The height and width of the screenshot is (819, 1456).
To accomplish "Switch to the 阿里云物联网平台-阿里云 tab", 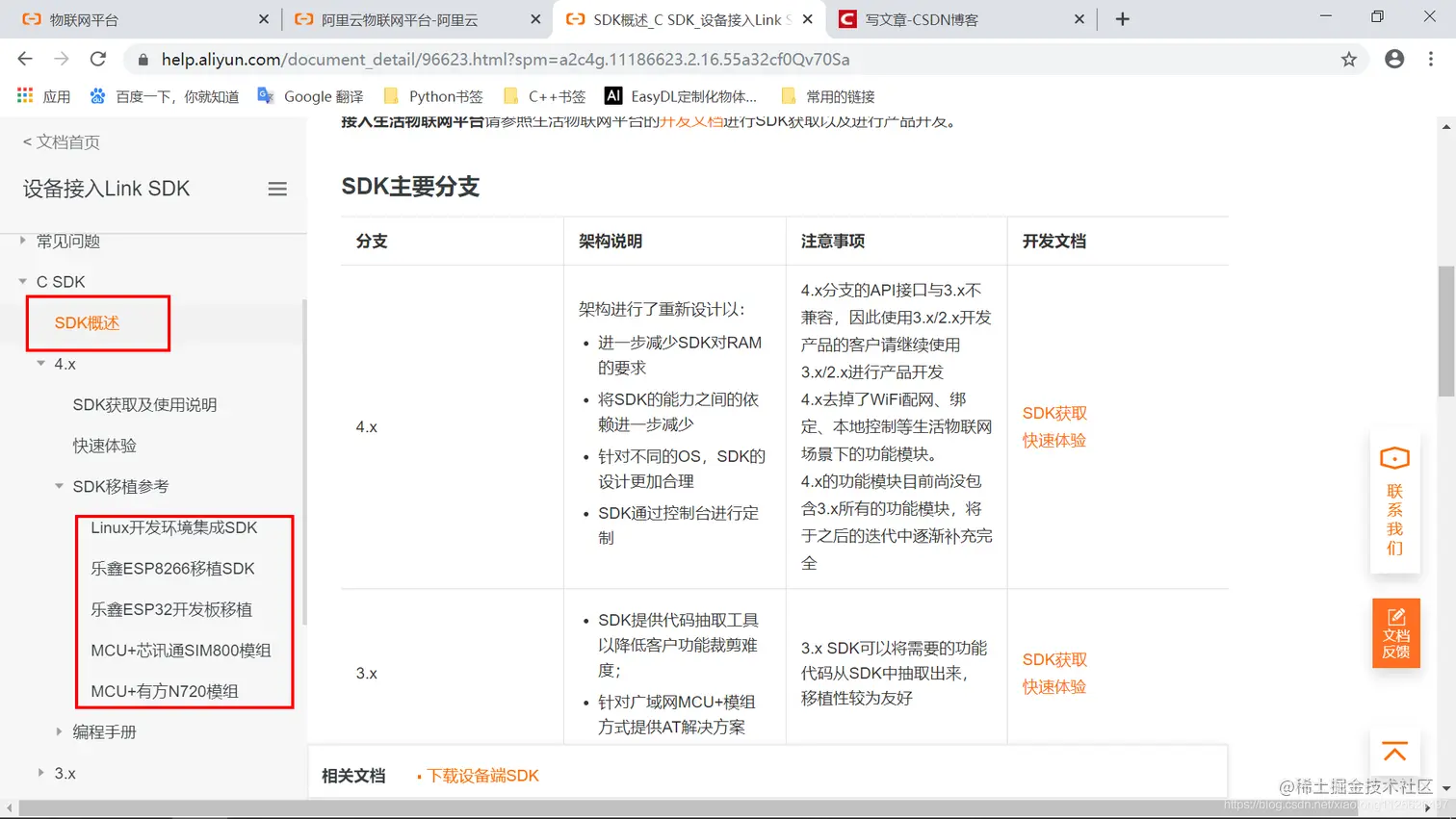I will pyautogui.click(x=417, y=19).
